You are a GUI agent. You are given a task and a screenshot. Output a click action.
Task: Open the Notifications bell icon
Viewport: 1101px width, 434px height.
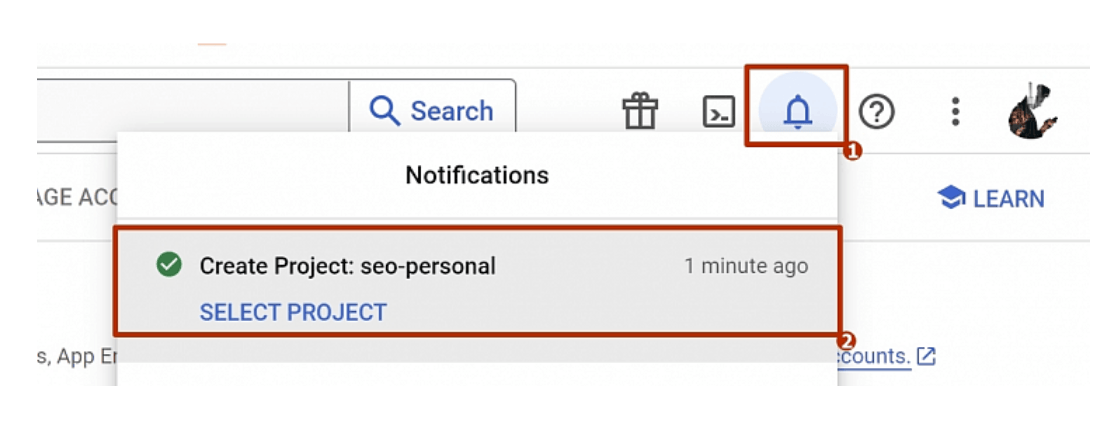coord(797,111)
